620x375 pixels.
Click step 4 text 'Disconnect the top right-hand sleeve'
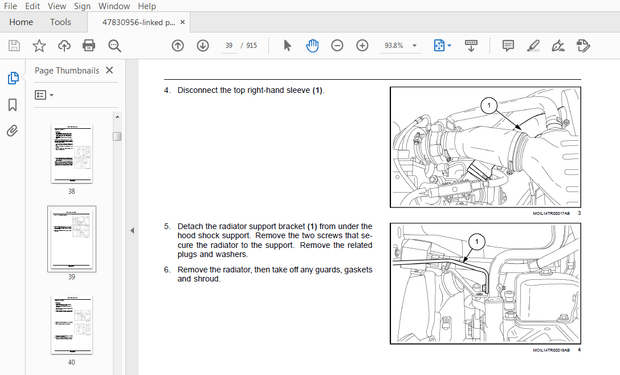point(251,90)
